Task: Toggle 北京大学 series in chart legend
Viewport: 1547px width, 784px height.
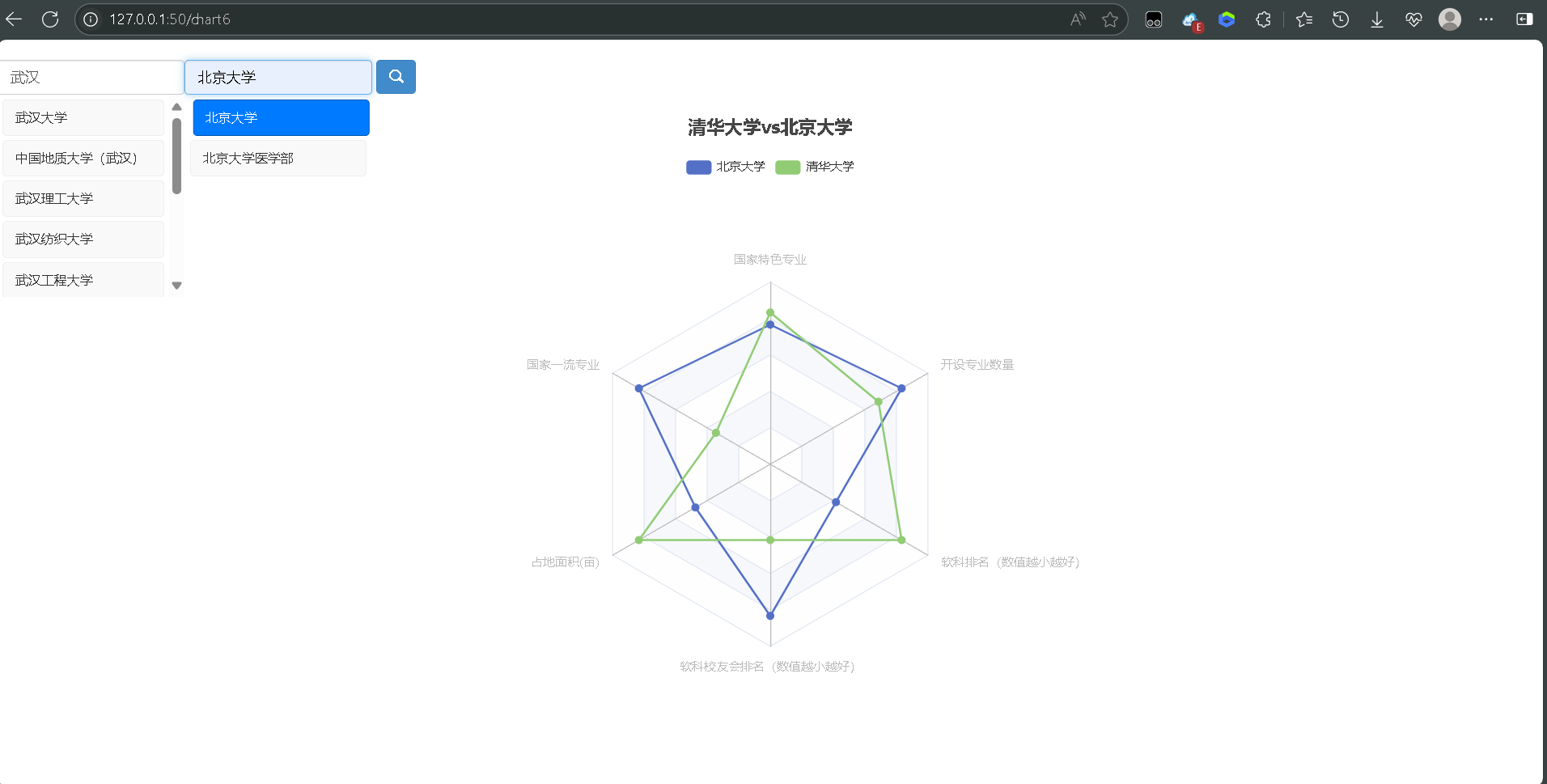Action: click(x=726, y=167)
